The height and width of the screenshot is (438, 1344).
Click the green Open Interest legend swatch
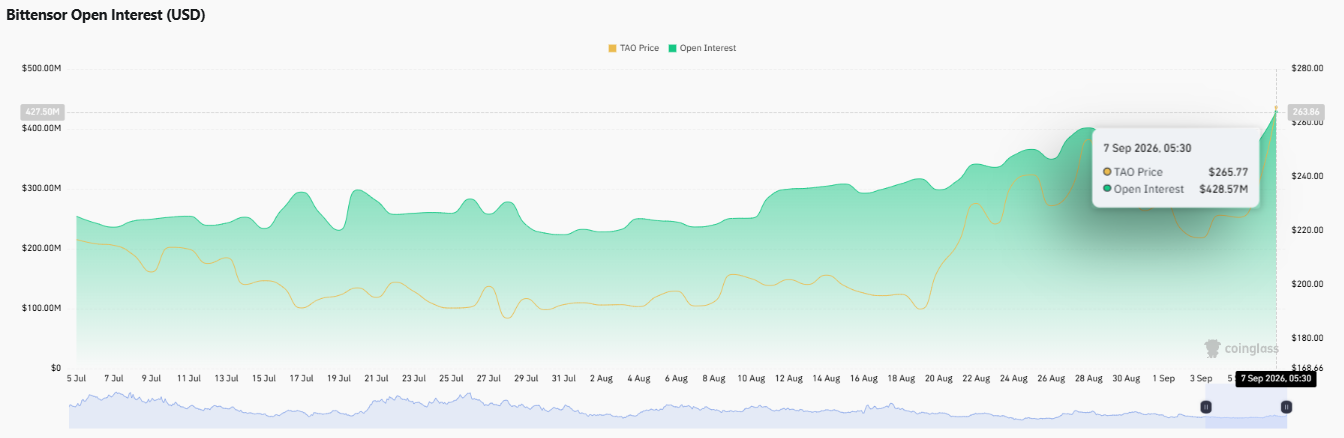(673, 48)
